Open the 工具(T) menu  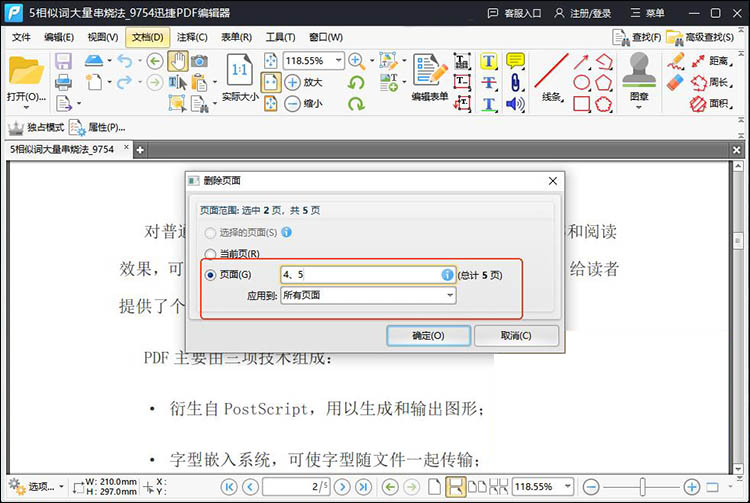[280, 37]
